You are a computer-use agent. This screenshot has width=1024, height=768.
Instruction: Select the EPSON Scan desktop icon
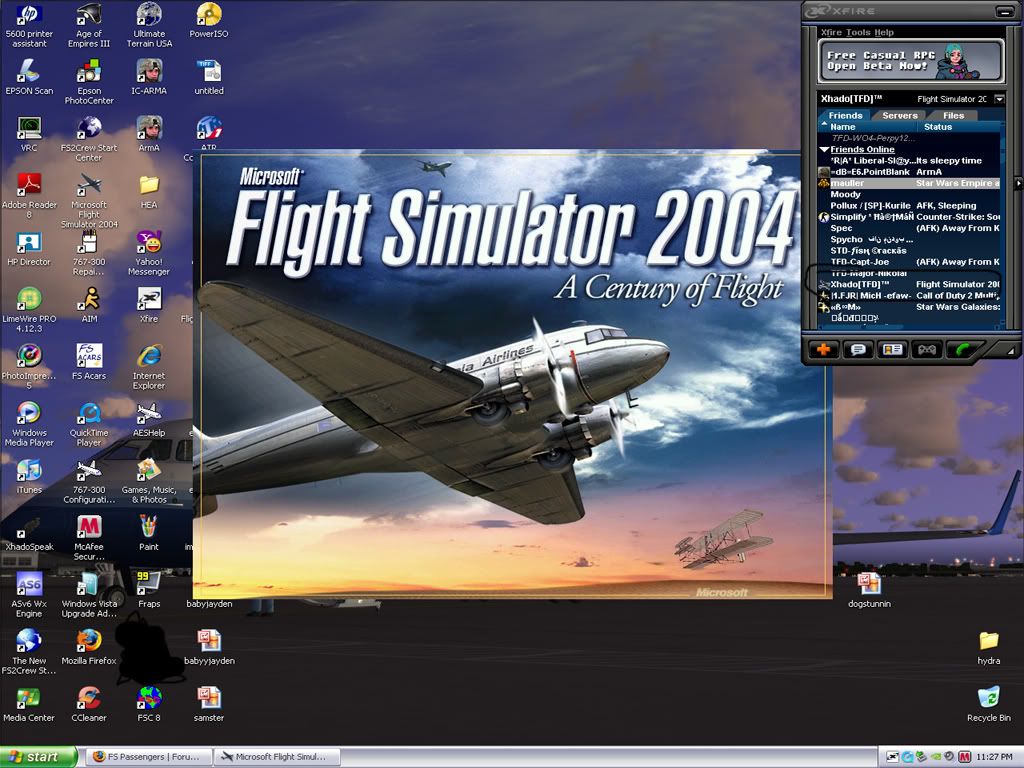tap(29, 78)
